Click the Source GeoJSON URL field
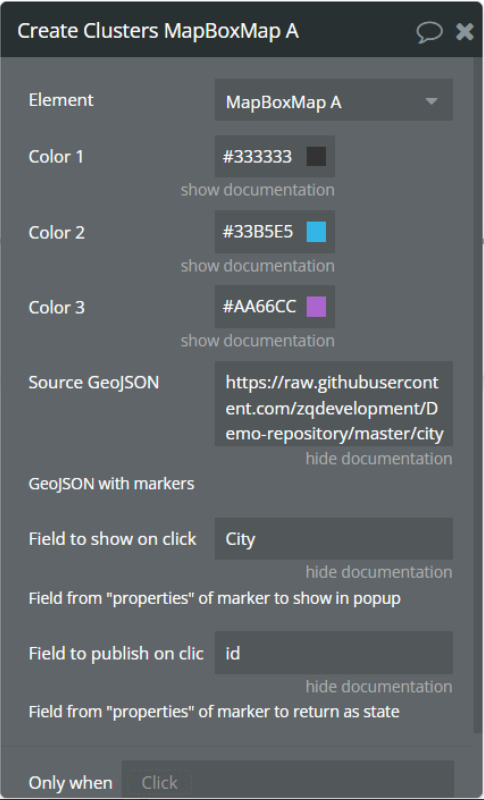Image resolution: width=484 pixels, height=800 pixels. pyautogui.click(x=334, y=404)
